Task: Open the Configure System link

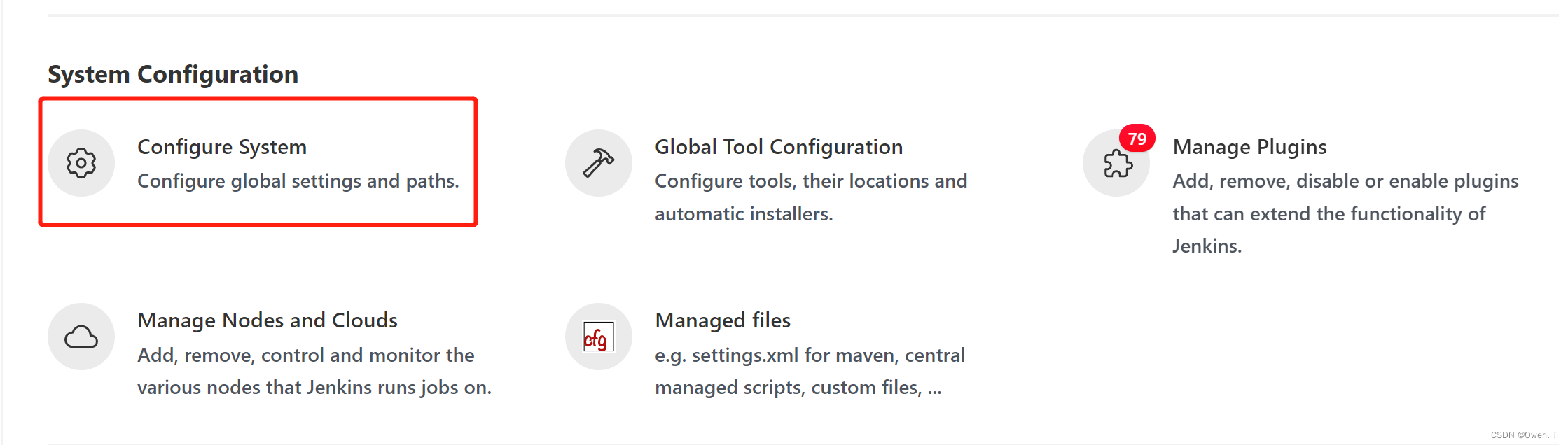Action: click(x=222, y=147)
